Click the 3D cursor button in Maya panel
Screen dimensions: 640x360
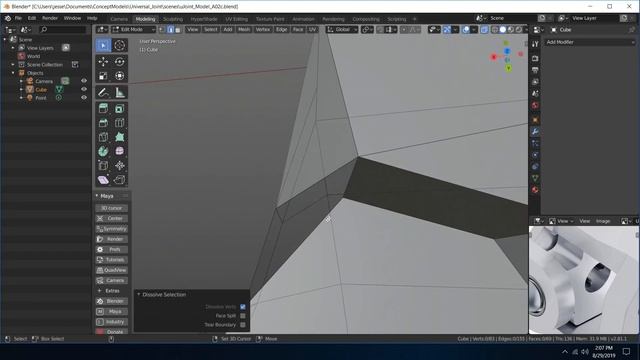point(111,208)
